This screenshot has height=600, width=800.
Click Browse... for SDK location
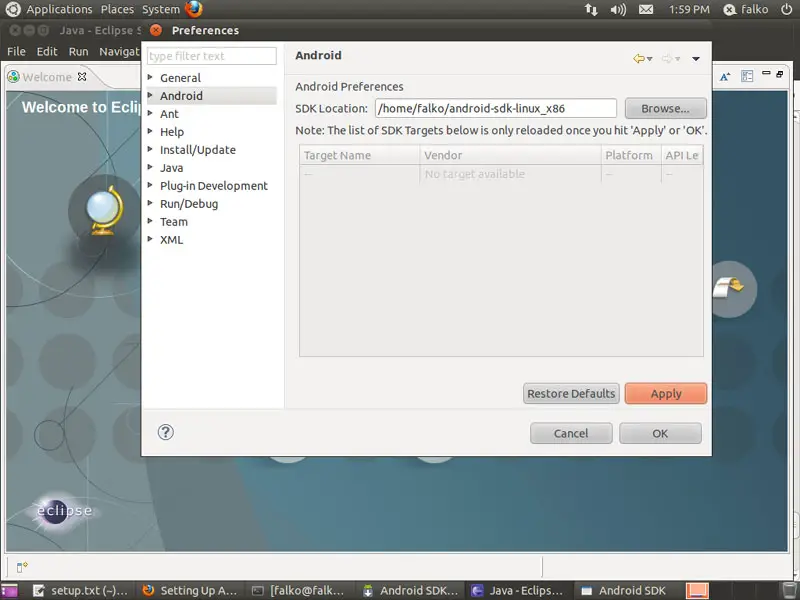(665, 108)
